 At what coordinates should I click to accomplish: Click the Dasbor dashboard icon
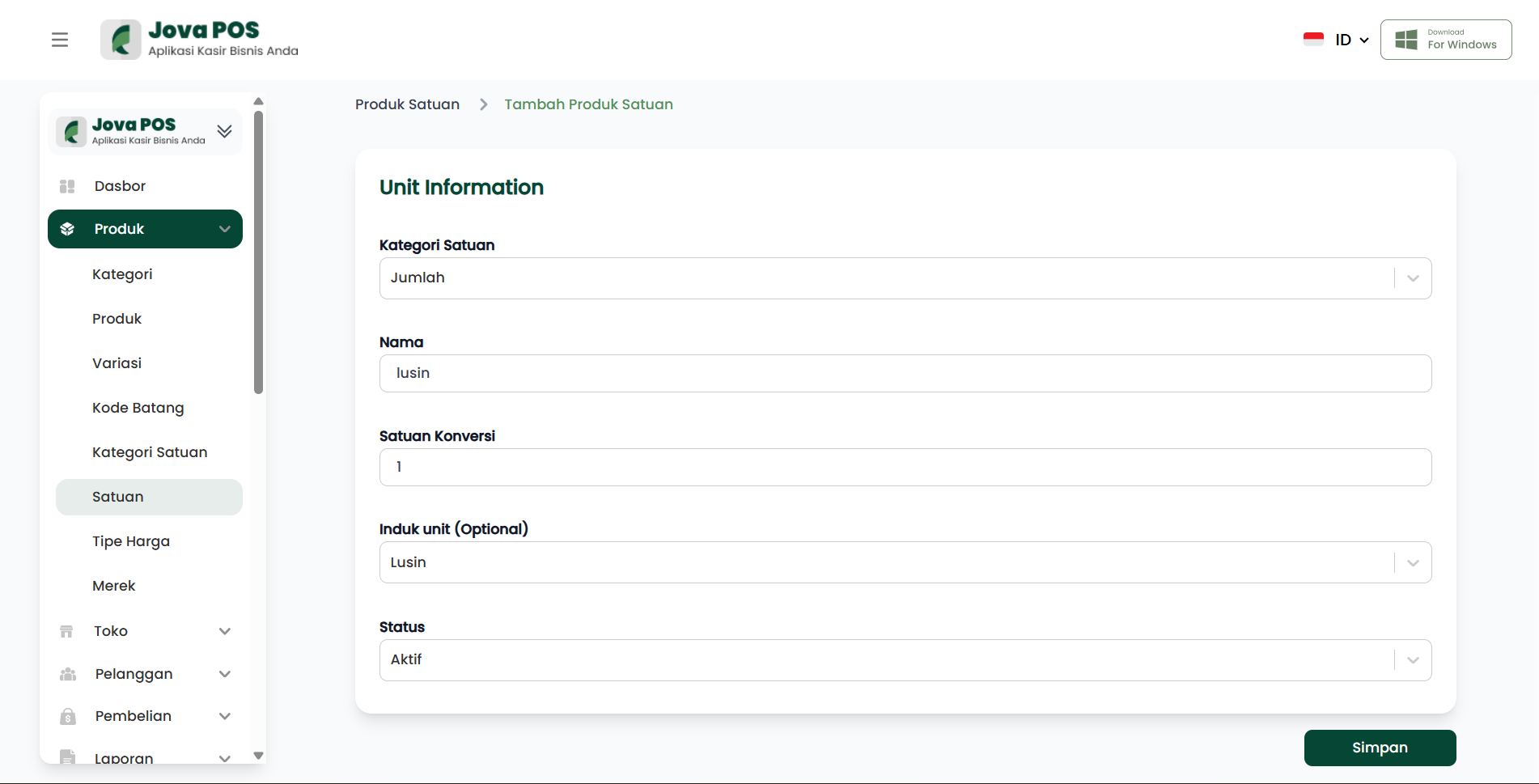pyautogui.click(x=67, y=186)
